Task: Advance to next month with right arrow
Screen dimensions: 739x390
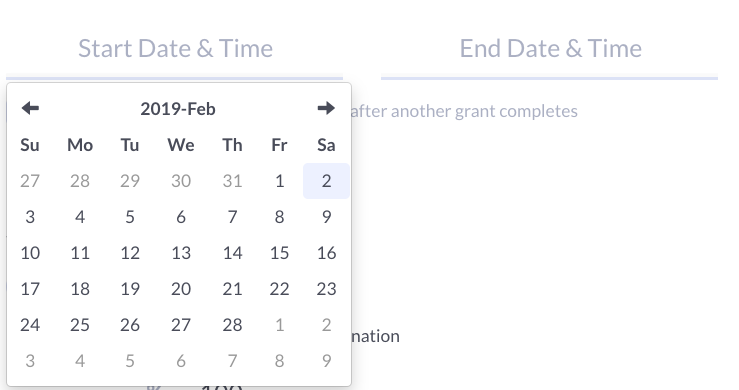Action: [326, 108]
